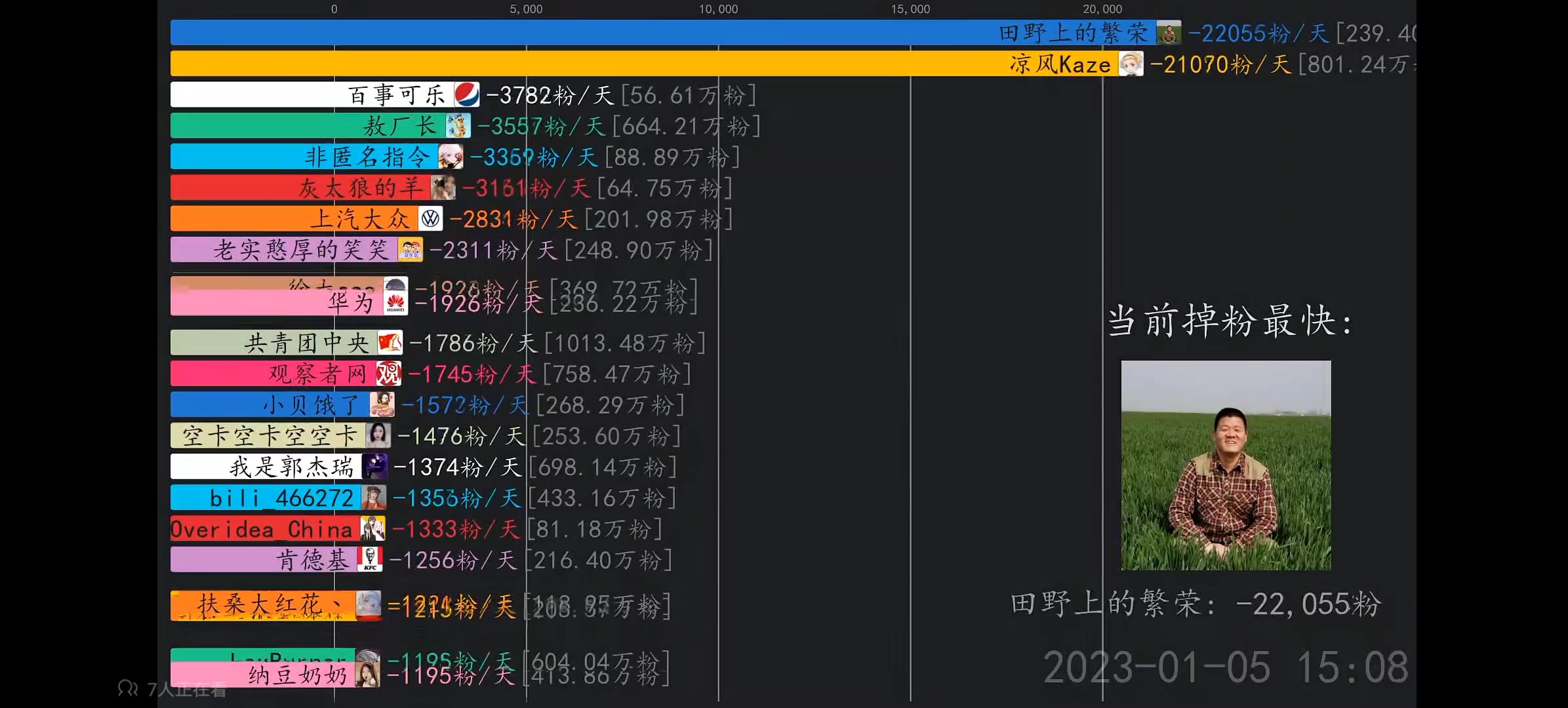The height and width of the screenshot is (708, 1568).
Task: Select the 空卡空卡空空卡 avatar
Action: pos(378,435)
